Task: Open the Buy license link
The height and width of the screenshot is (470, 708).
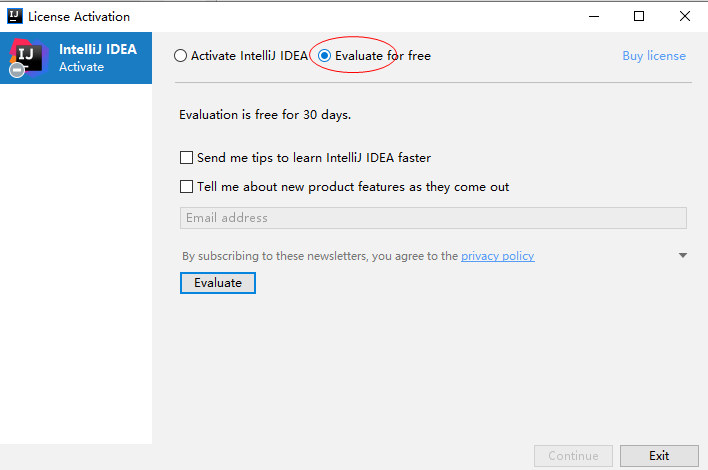Action: 654,56
